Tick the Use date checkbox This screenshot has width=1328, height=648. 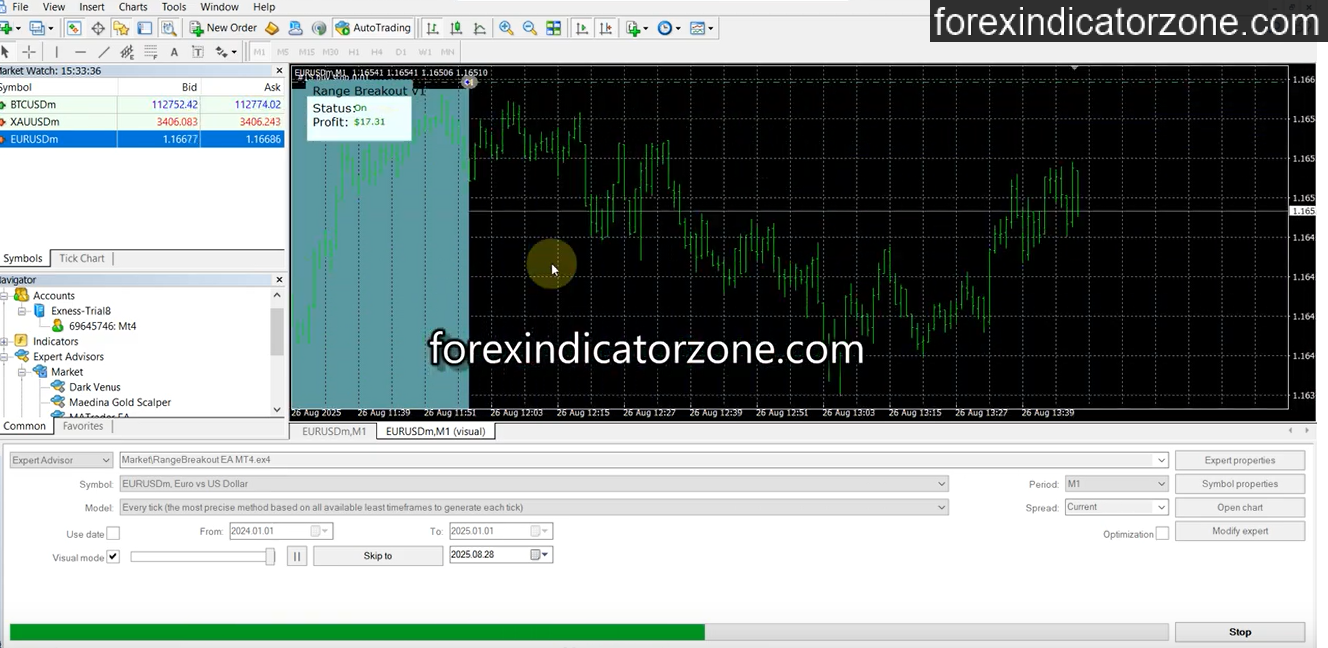click(113, 534)
